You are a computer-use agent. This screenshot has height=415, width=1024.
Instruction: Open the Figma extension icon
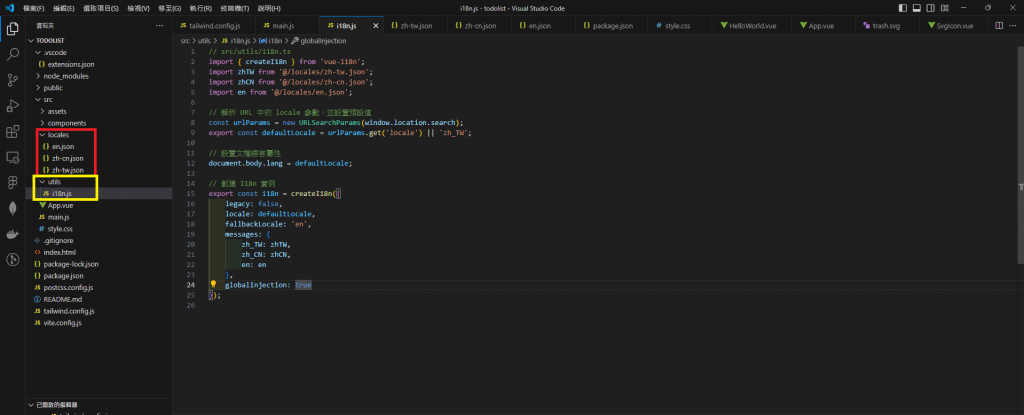(x=12, y=182)
